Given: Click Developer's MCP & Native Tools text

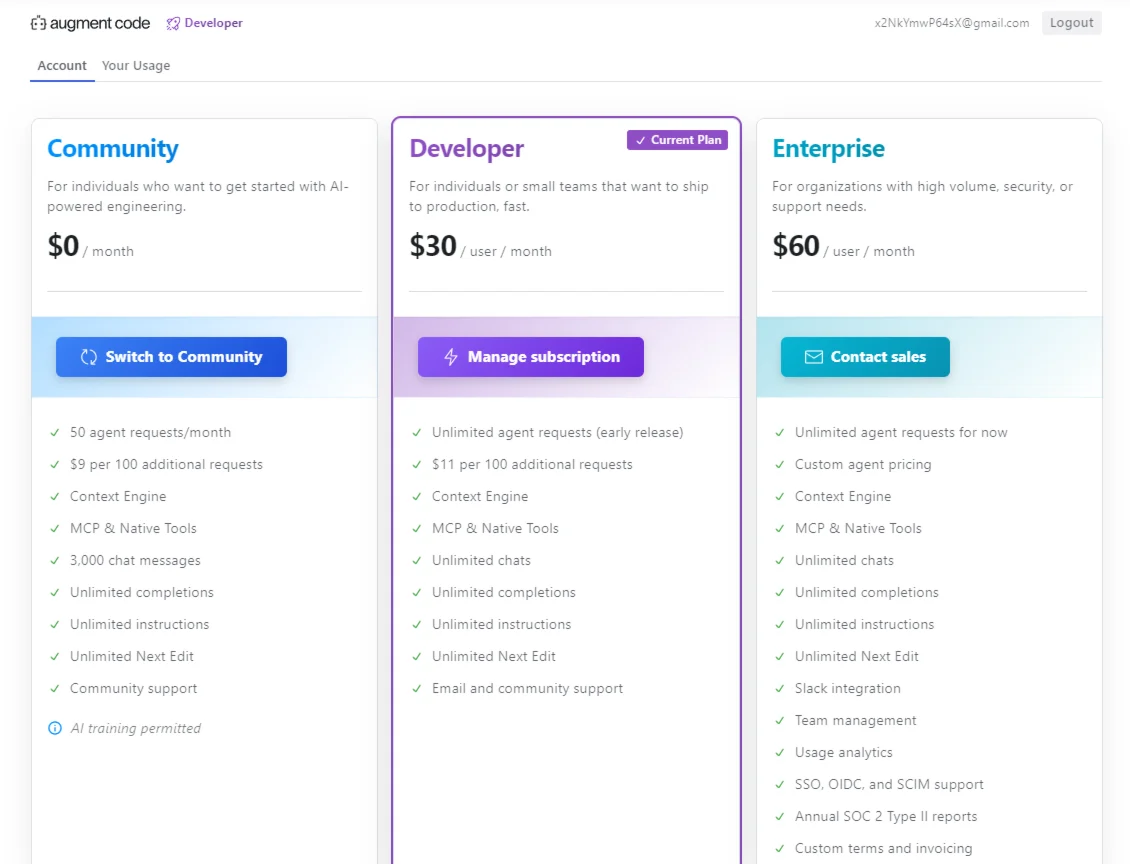Looking at the screenshot, I should click(495, 528).
